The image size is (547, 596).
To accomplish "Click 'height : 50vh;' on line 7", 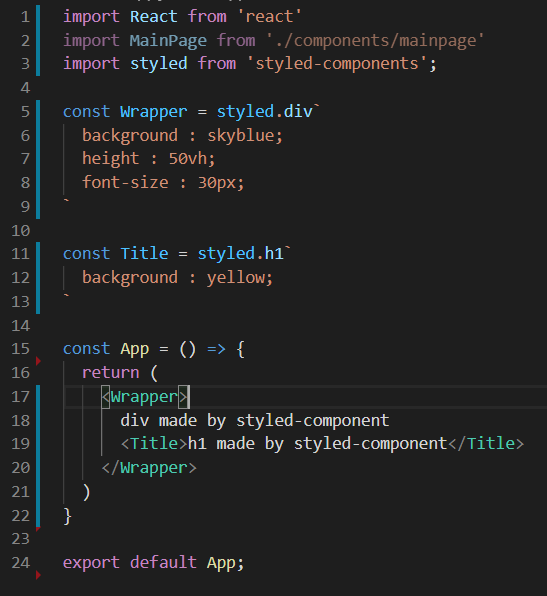I will (x=149, y=159).
